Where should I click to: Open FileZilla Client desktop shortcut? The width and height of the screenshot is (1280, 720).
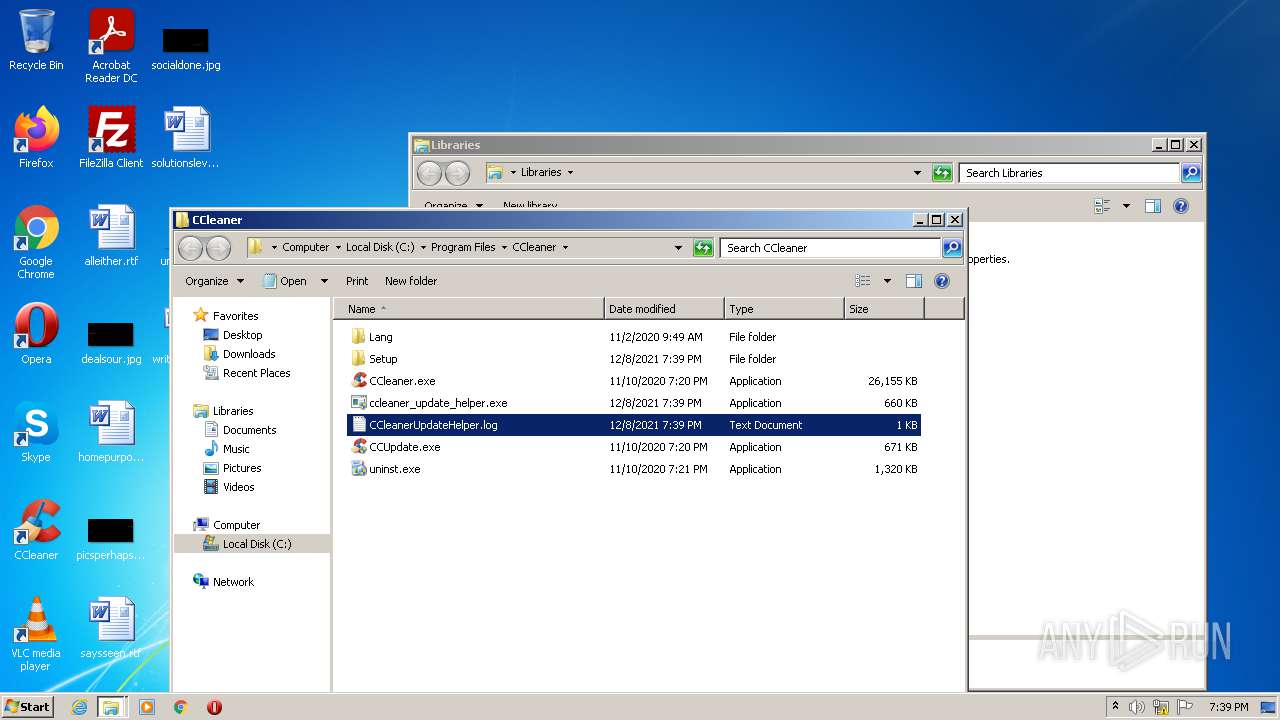[111, 138]
